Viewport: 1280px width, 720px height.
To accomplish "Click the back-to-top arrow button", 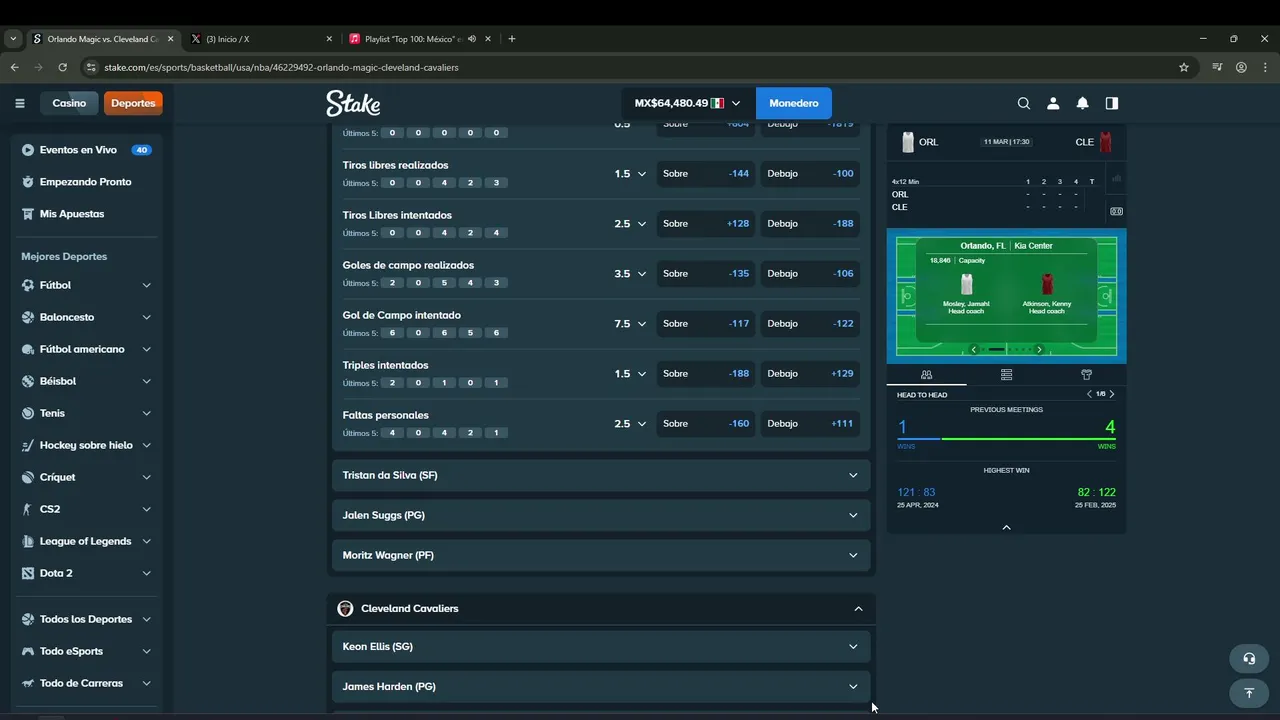I will click(1249, 693).
